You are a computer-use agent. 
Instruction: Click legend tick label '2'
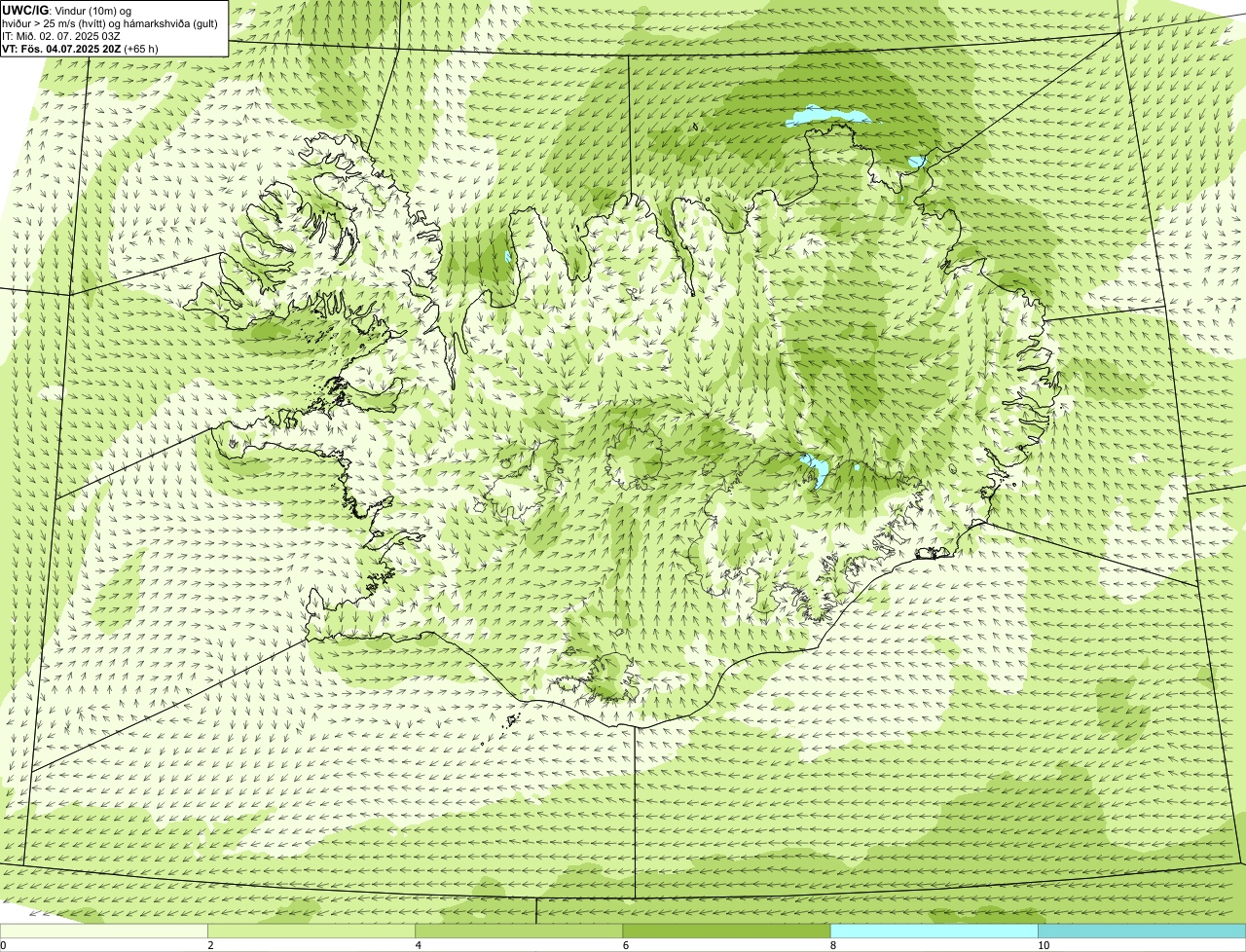point(210,945)
